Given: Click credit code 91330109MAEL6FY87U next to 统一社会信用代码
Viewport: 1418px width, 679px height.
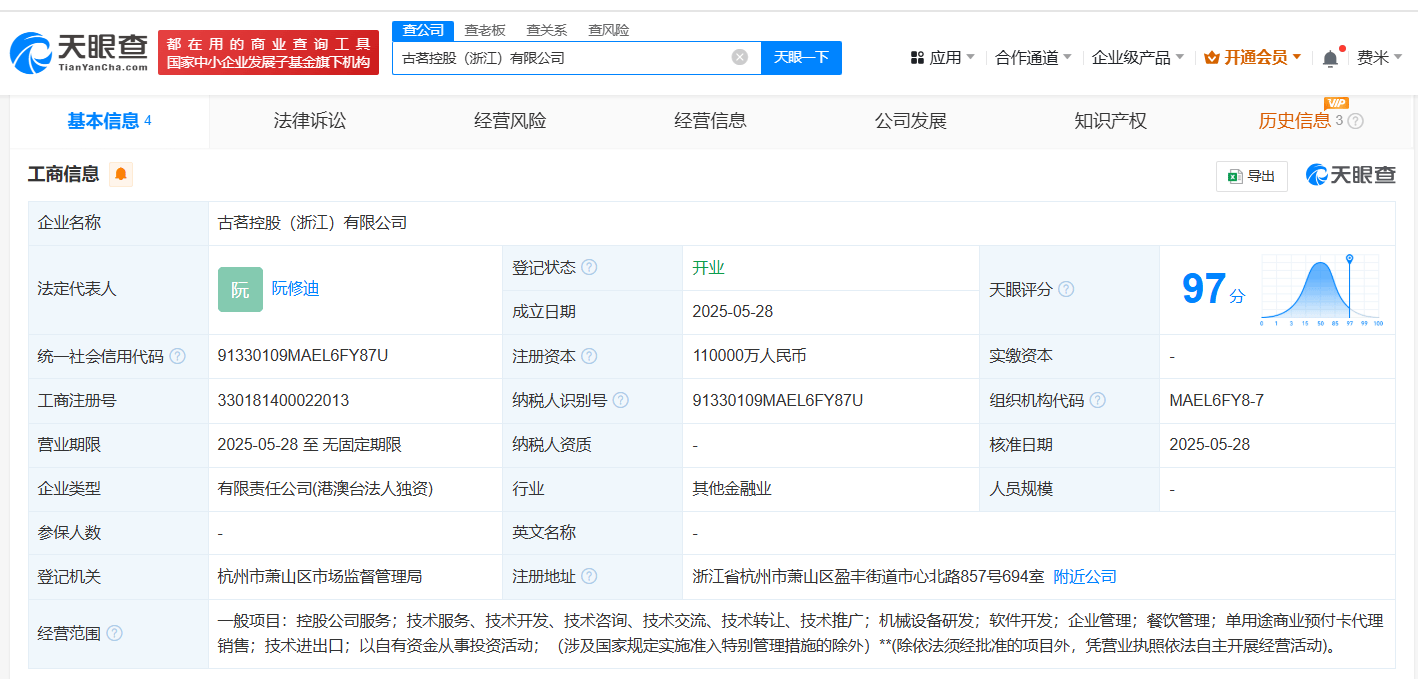Looking at the screenshot, I should pyautogui.click(x=303, y=356).
